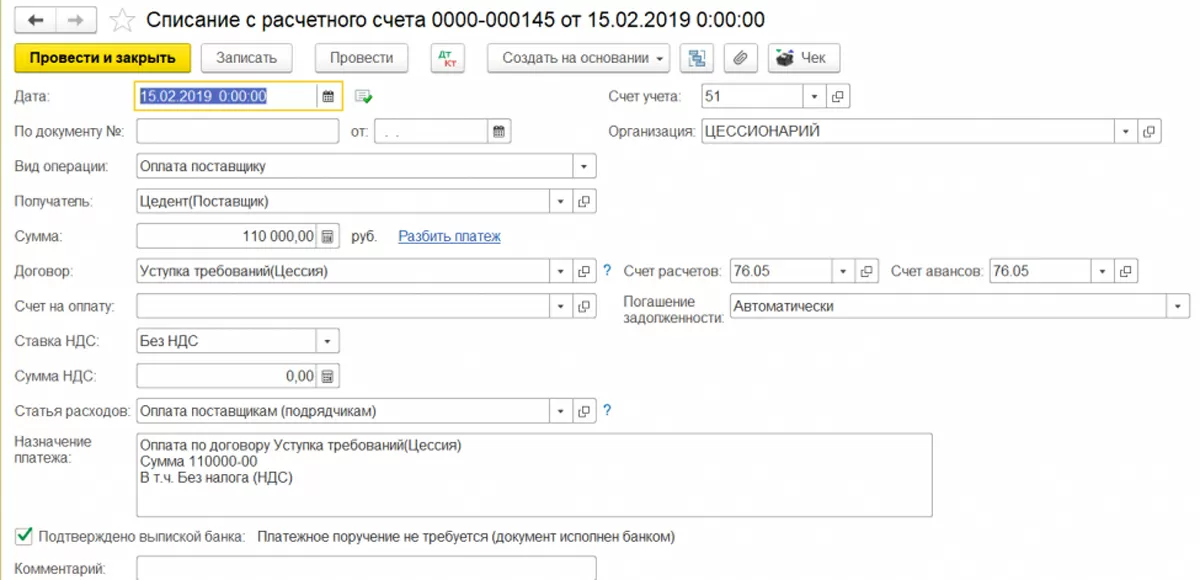
Task: Open calculator for the Сумма НДС field
Action: [x=327, y=376]
